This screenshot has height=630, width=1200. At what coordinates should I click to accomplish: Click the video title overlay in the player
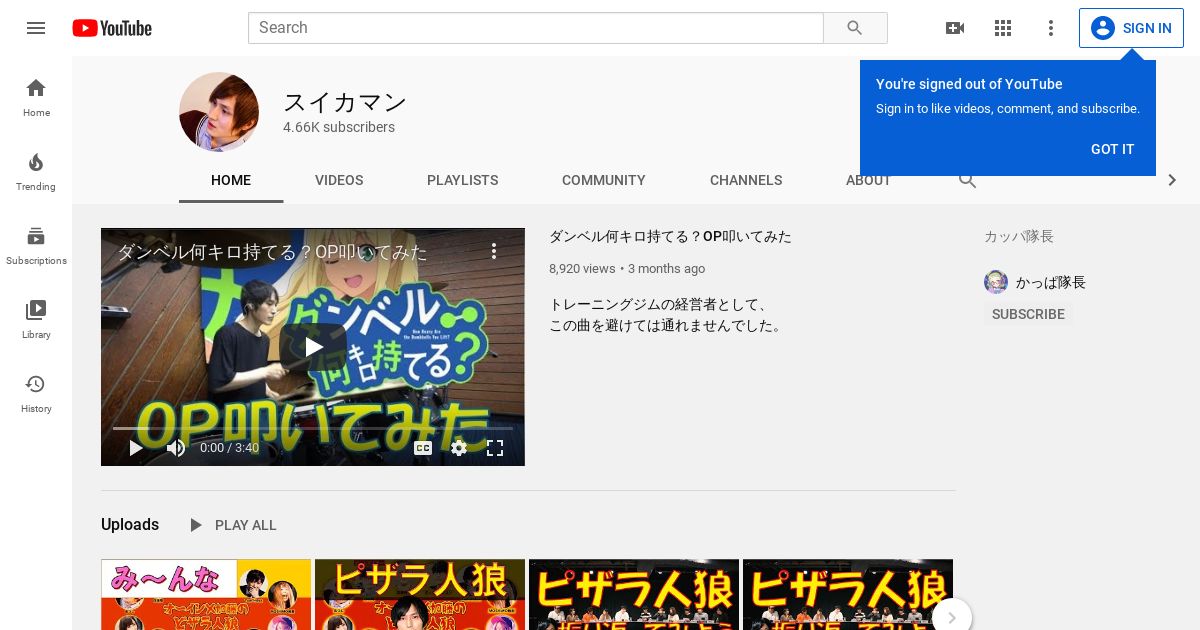pos(272,252)
